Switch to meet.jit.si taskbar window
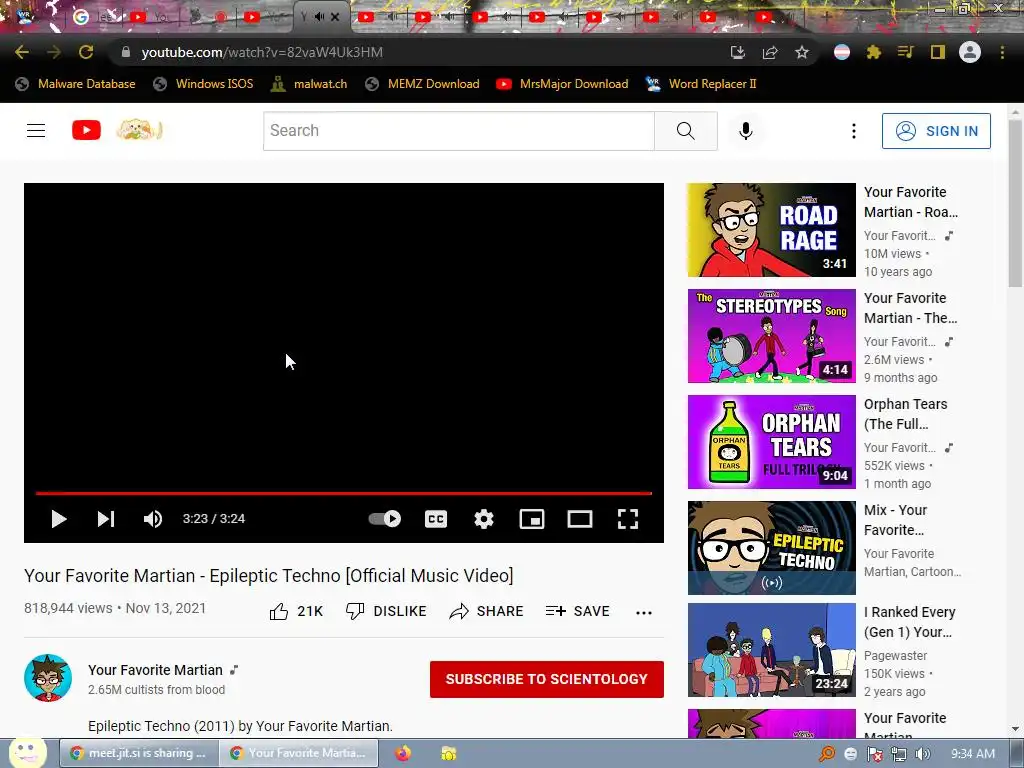 click(x=138, y=753)
